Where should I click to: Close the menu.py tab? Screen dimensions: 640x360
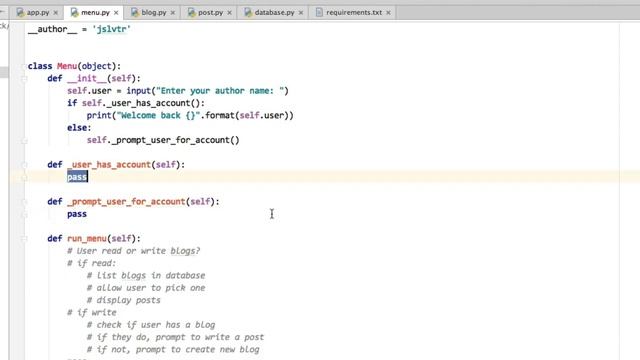[116, 13]
